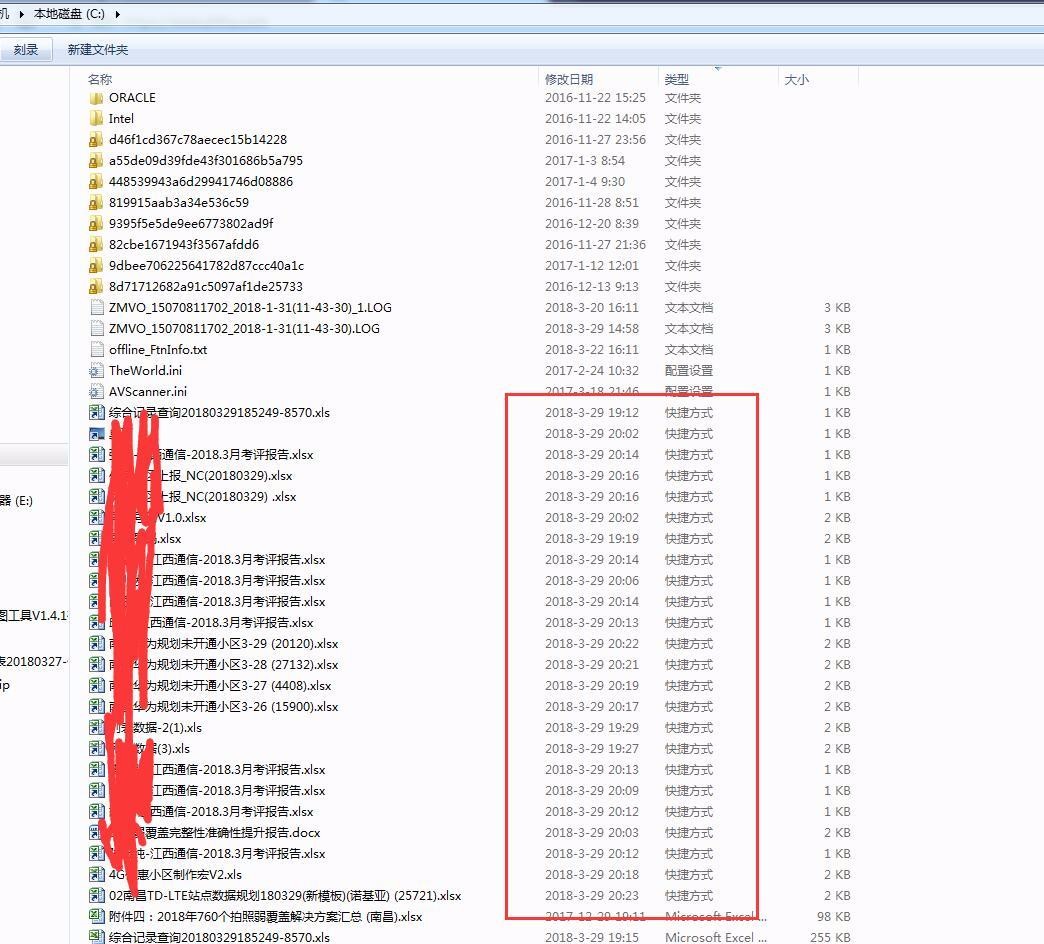Screen dimensions: 1044x944
Task: Click Excel icon of 02南昌TD-LTE站点数据规划180329 file
Action: [x=97, y=895]
